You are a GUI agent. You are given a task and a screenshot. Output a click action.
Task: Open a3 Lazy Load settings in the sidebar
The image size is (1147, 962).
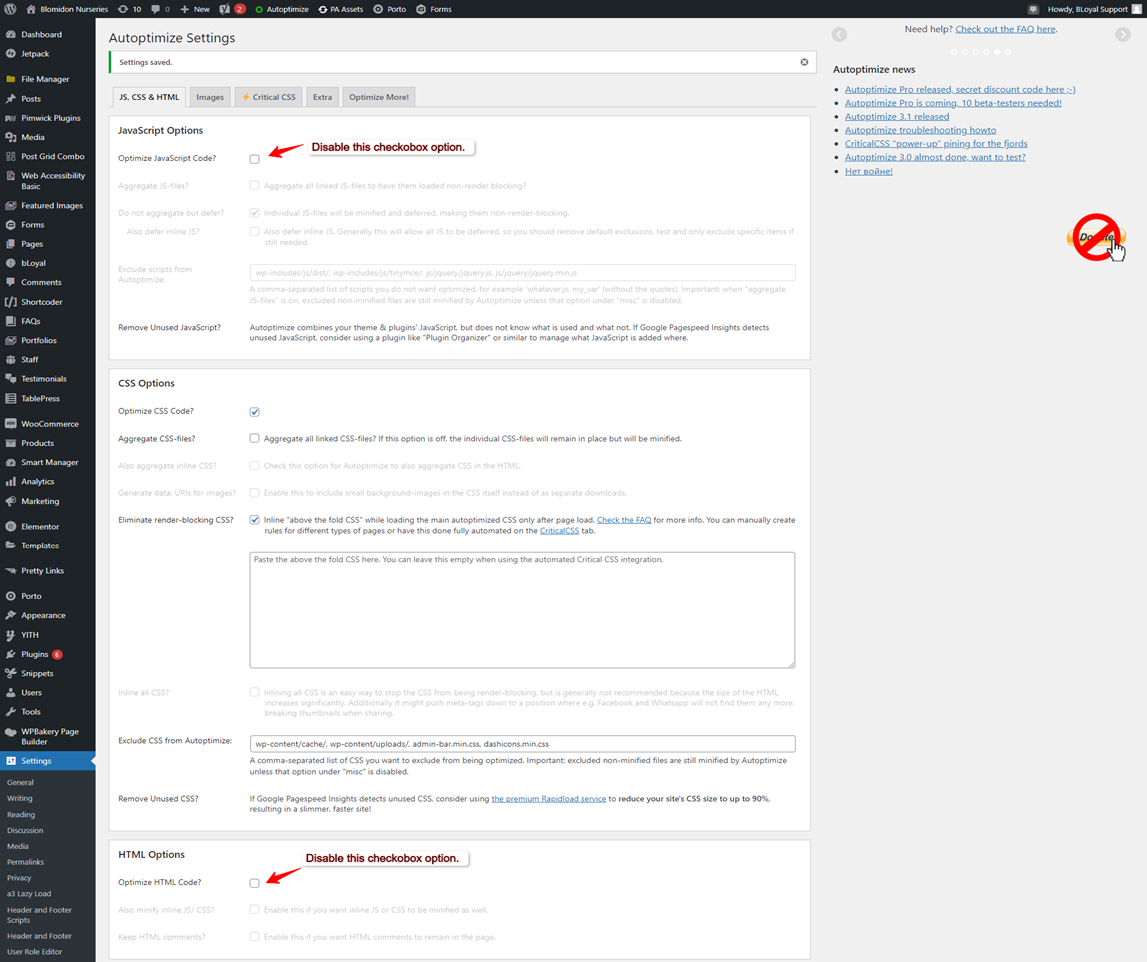[x=29, y=894]
